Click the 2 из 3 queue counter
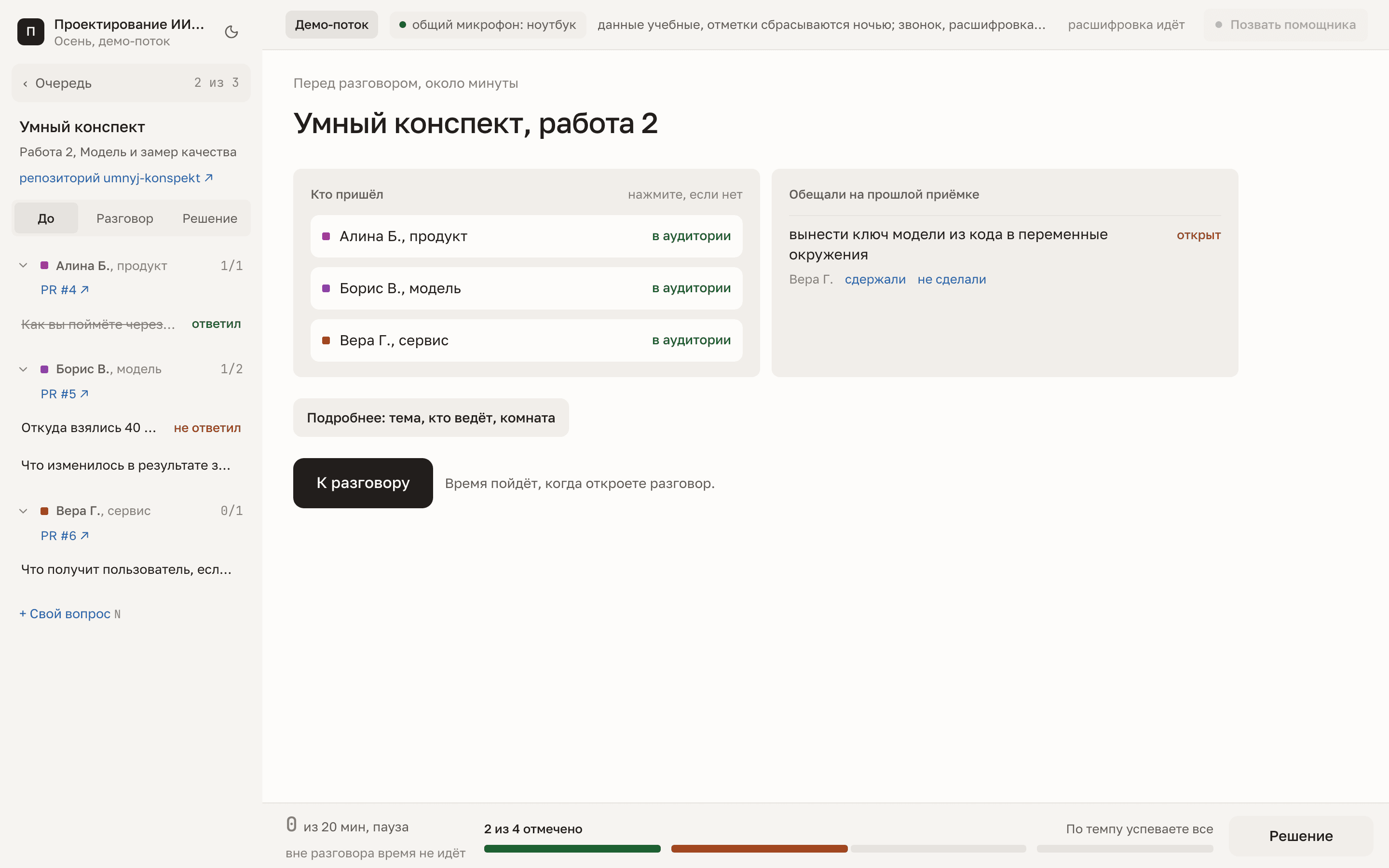The width and height of the screenshot is (1389, 868). (217, 82)
